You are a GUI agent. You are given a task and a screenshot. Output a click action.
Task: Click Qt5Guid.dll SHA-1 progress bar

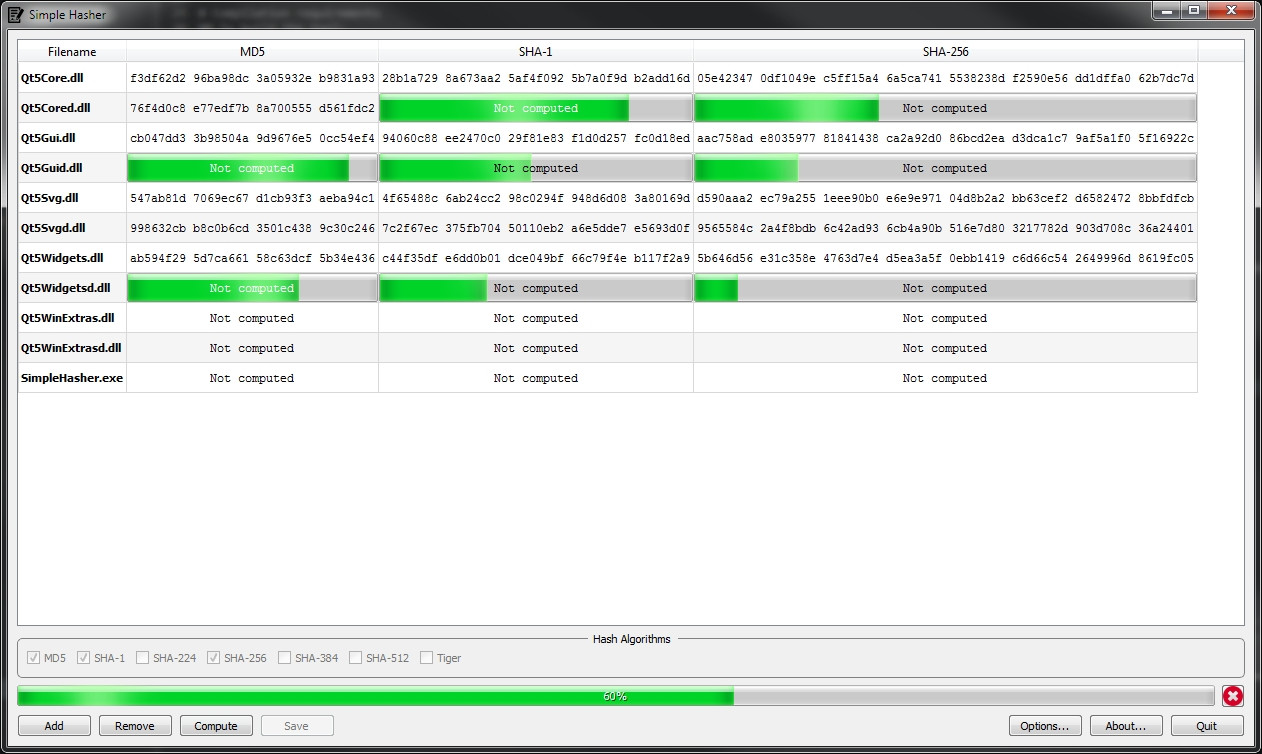[536, 168]
